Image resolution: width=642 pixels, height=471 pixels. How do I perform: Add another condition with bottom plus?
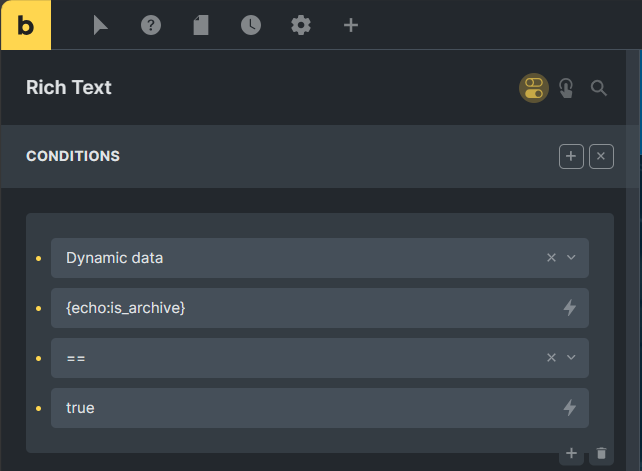571,453
